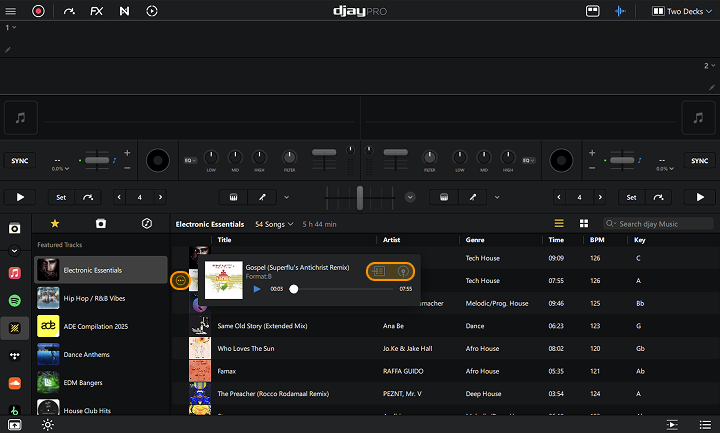Image resolution: width=720 pixels, height=433 pixels.
Task: Click left deck jump-to-cue arrow button
Action: coord(88,197)
